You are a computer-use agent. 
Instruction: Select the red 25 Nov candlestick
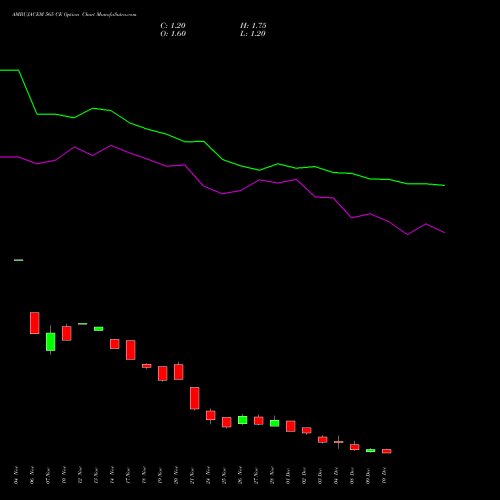227,422
